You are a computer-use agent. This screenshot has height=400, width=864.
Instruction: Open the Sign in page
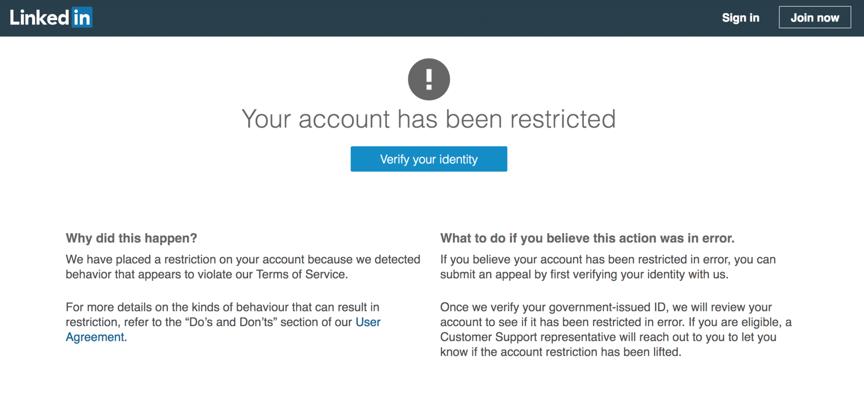click(740, 17)
